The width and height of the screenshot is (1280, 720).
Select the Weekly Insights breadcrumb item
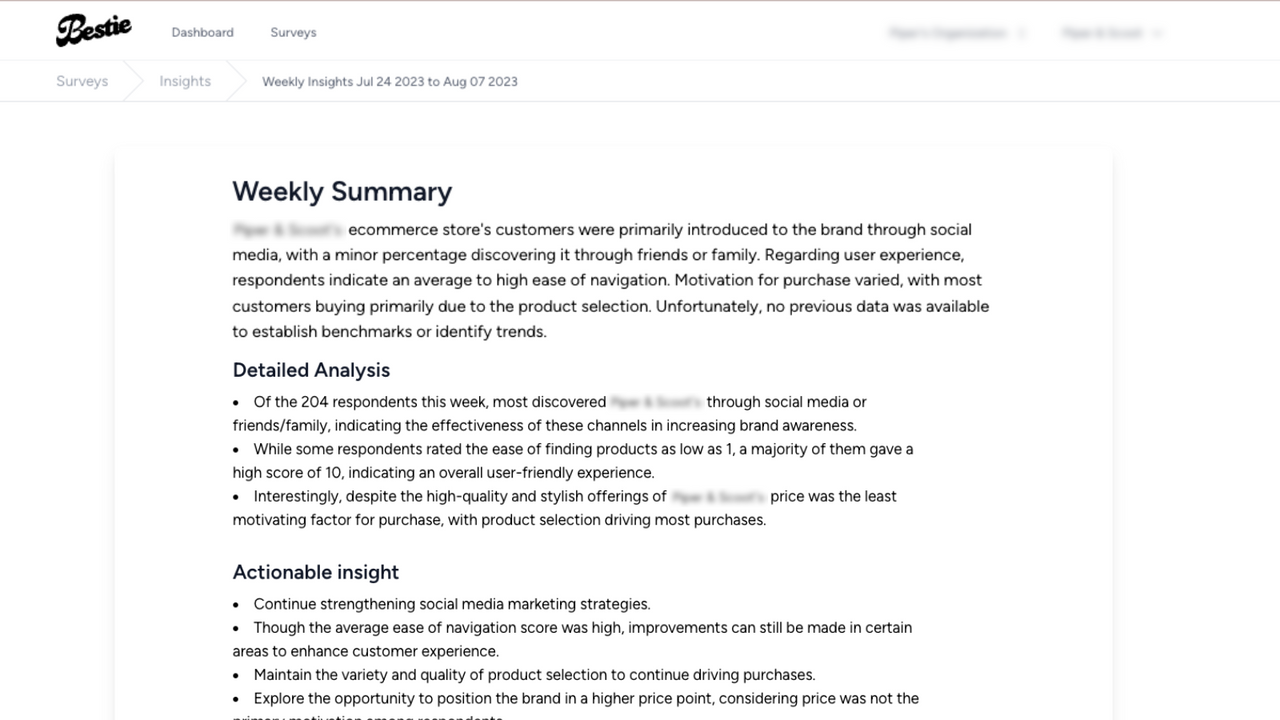(x=389, y=81)
